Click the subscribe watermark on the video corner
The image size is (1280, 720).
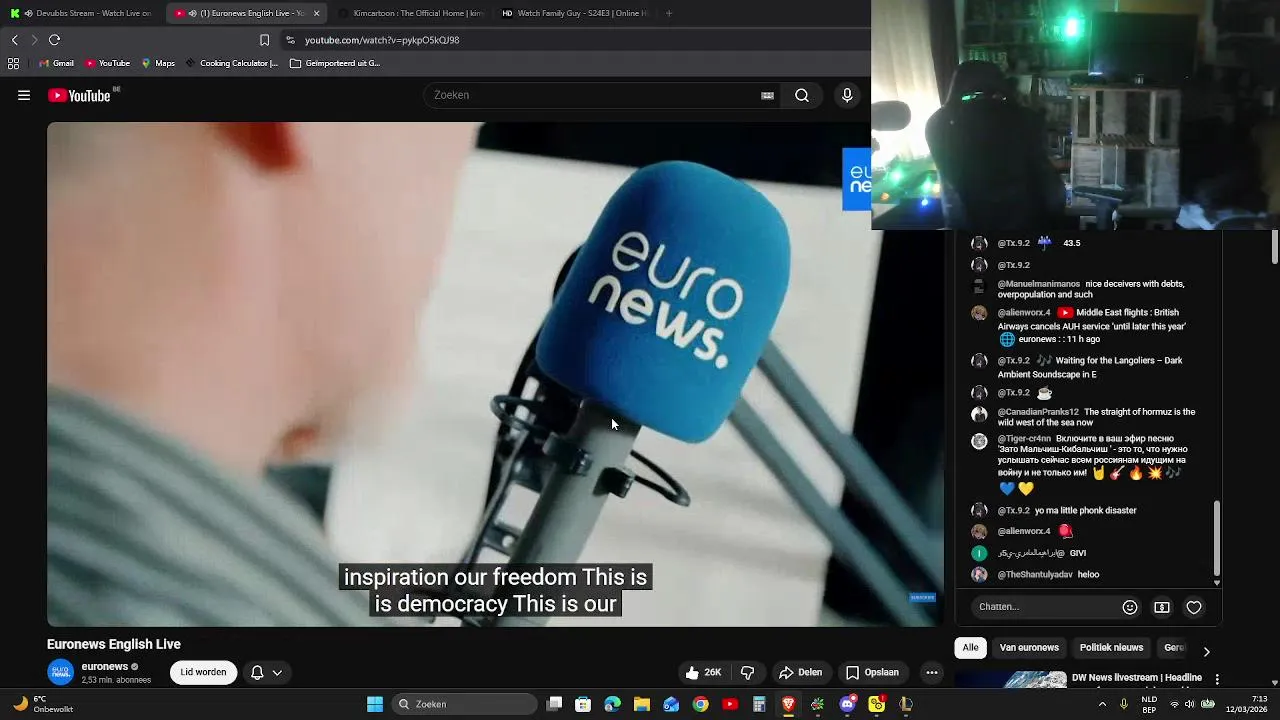(922, 598)
